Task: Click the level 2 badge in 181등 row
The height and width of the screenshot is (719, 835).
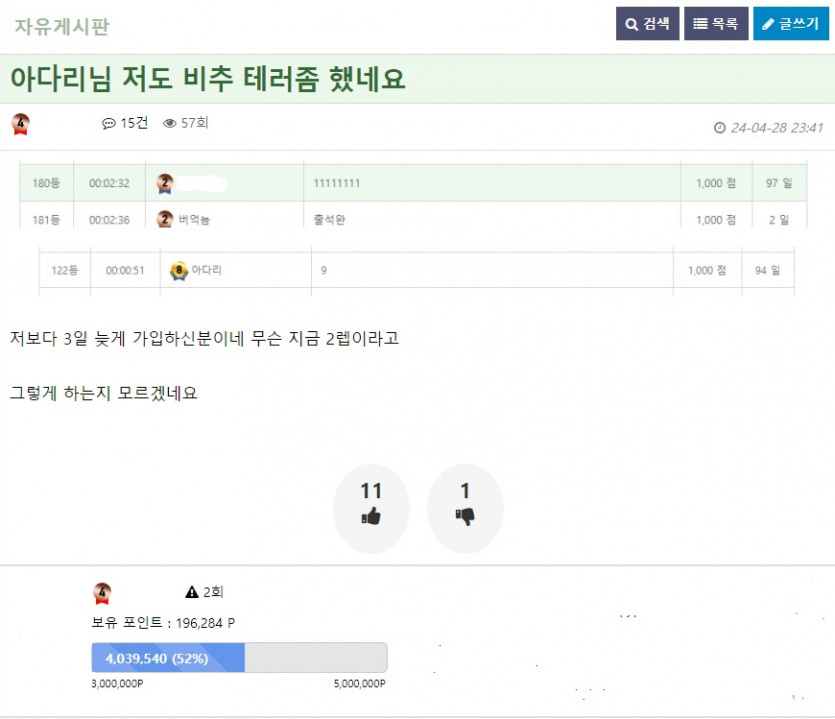Action: pos(165,219)
